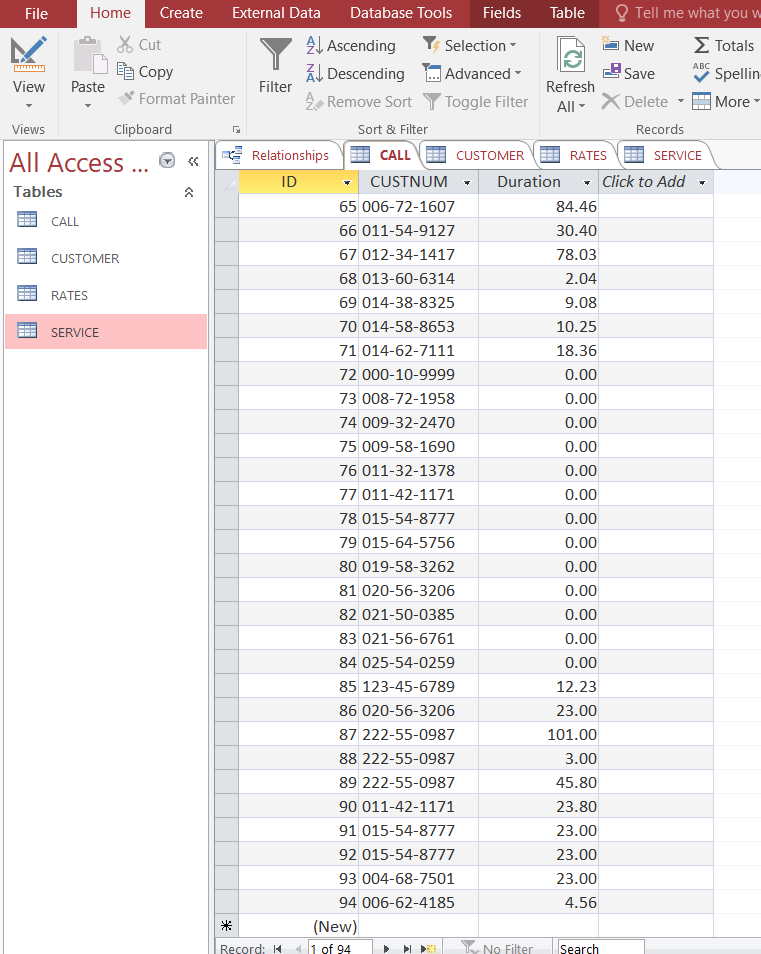The width and height of the screenshot is (761, 954).
Task: Run Spelling check
Action: tap(726, 74)
